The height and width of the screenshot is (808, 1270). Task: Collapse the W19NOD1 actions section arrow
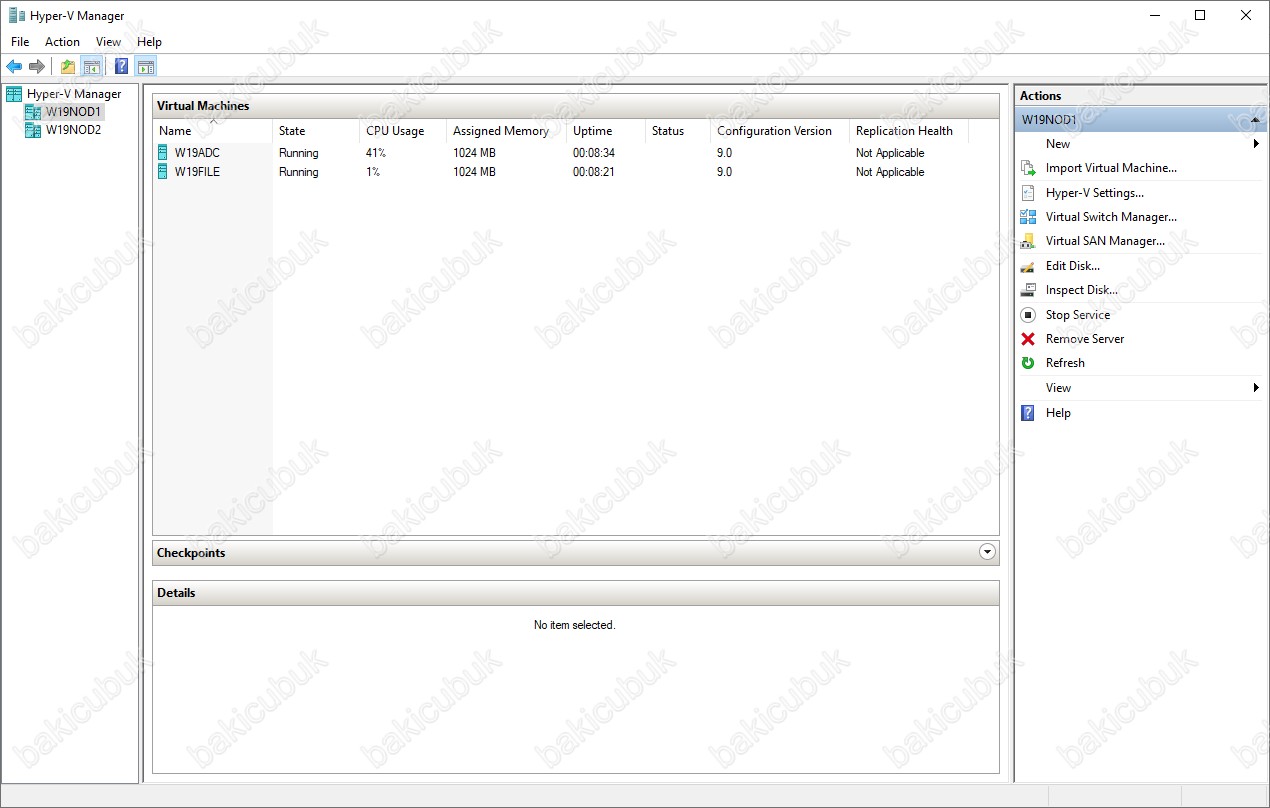click(x=1255, y=120)
